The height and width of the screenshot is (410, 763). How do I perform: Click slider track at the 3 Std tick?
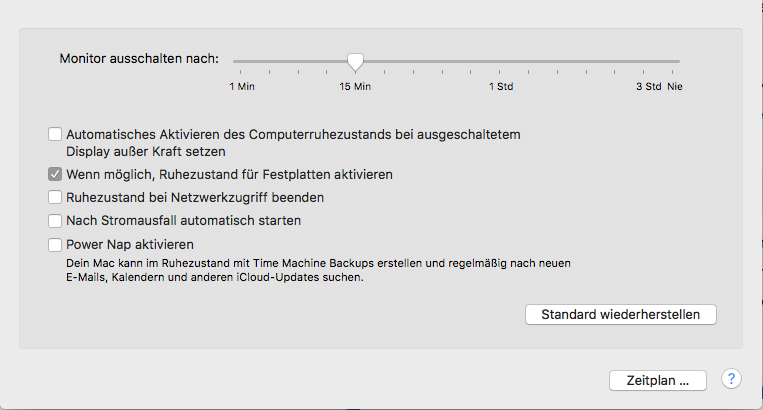[648, 61]
